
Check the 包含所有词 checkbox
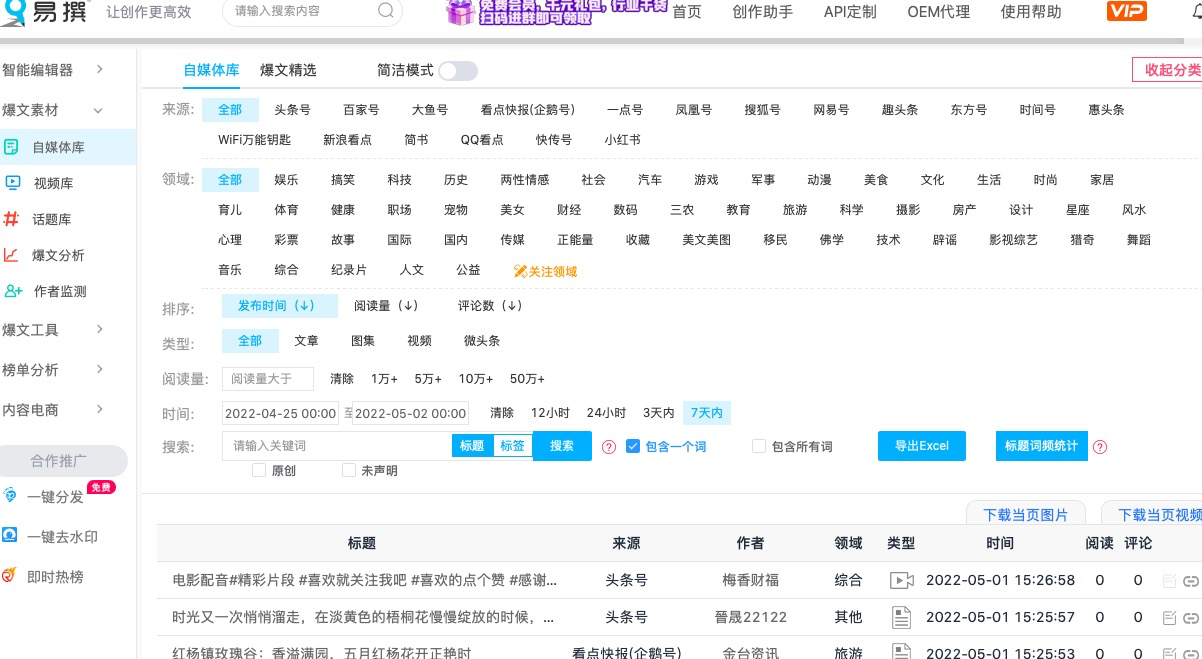click(x=759, y=446)
